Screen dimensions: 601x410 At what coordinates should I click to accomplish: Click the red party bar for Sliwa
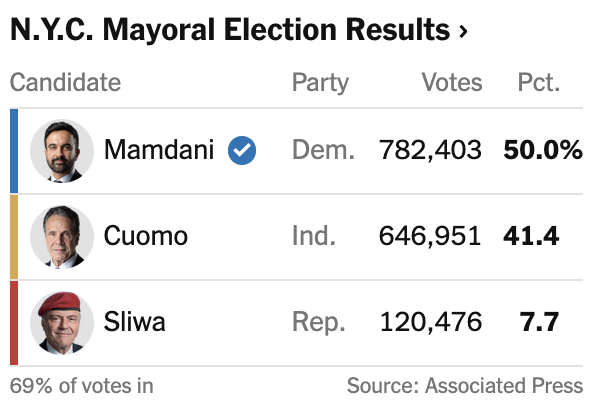pos(14,322)
